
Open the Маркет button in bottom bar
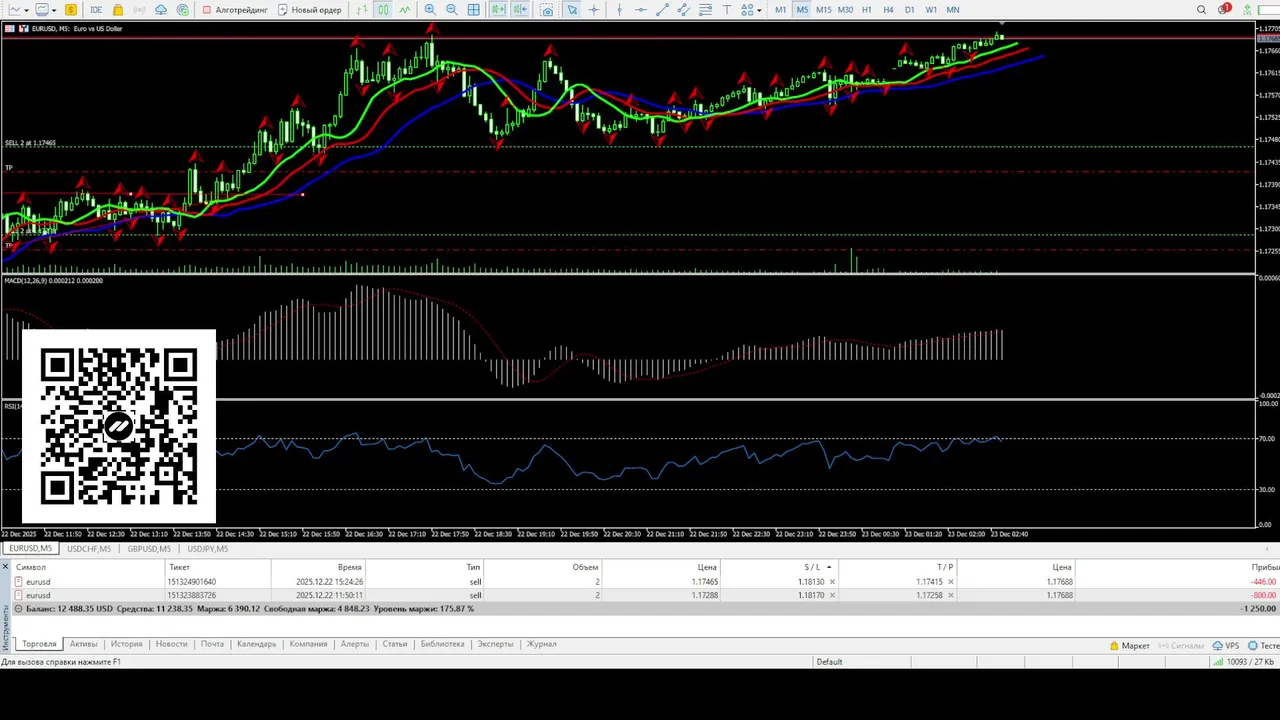pyautogui.click(x=1130, y=646)
